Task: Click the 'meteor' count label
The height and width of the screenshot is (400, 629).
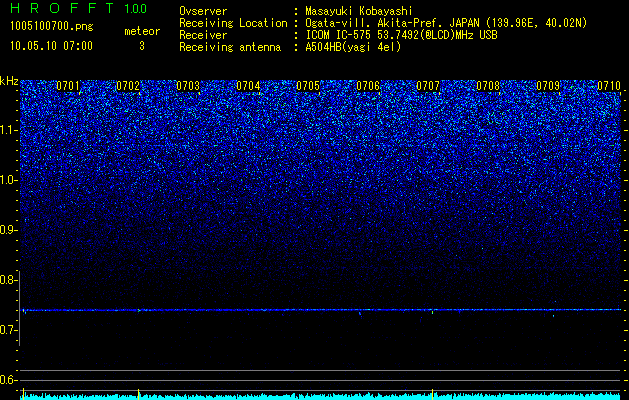Action: pyautogui.click(x=142, y=31)
